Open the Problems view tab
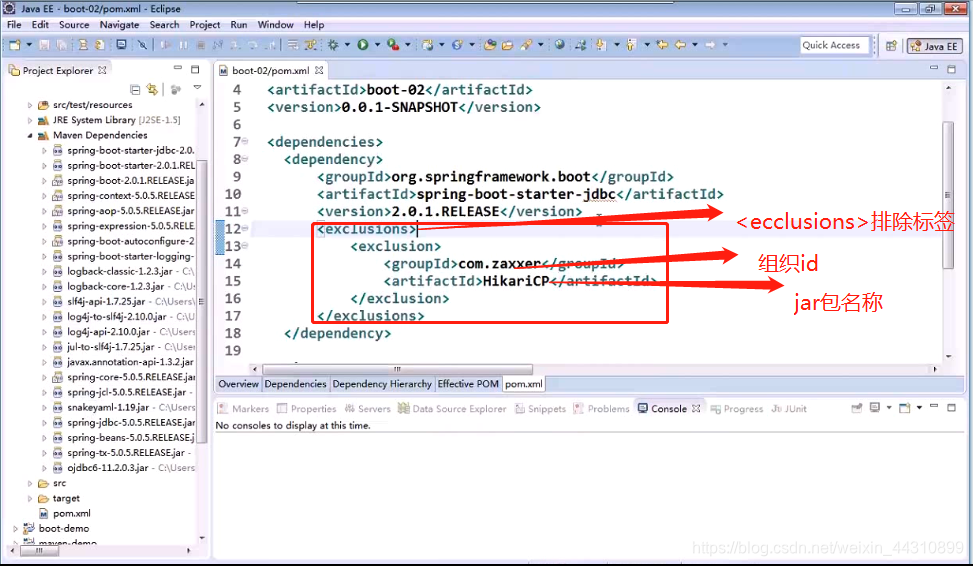 click(x=601, y=409)
